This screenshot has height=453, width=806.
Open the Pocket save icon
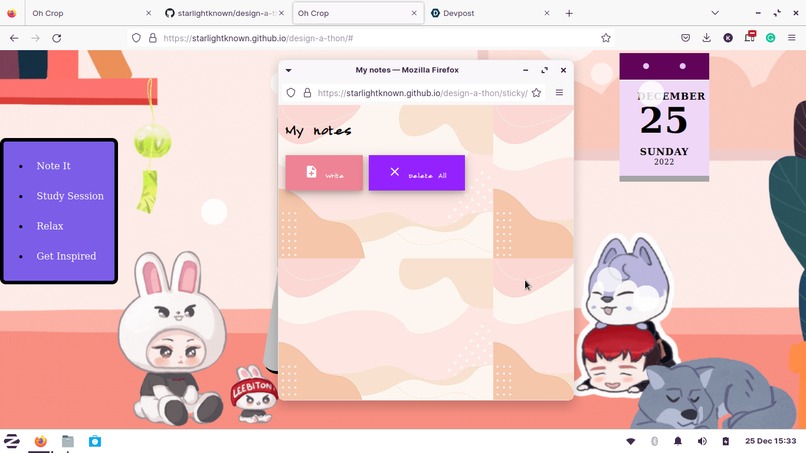coord(685,38)
